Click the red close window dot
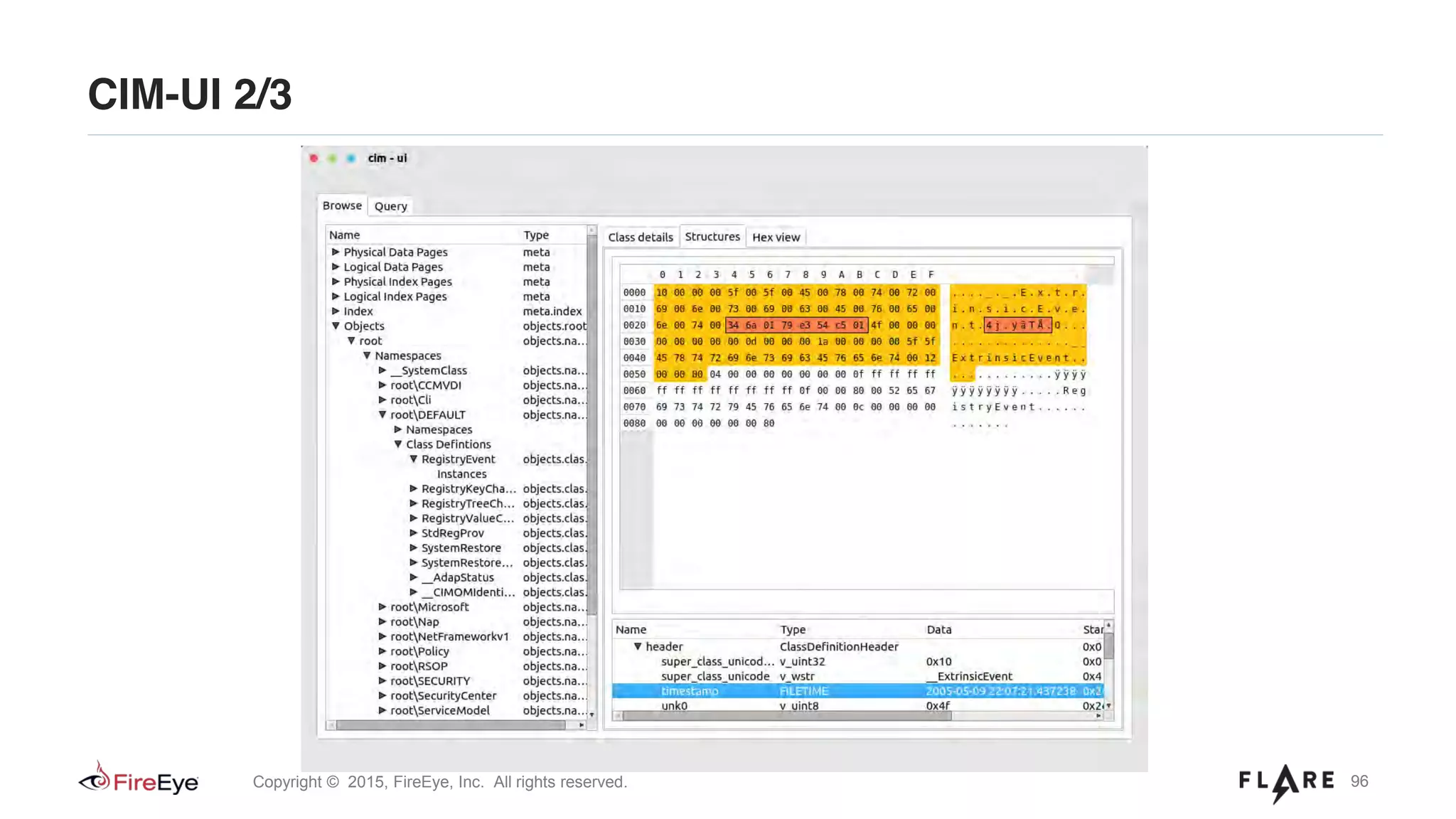Screen dimensions: 1456x819 314,159
